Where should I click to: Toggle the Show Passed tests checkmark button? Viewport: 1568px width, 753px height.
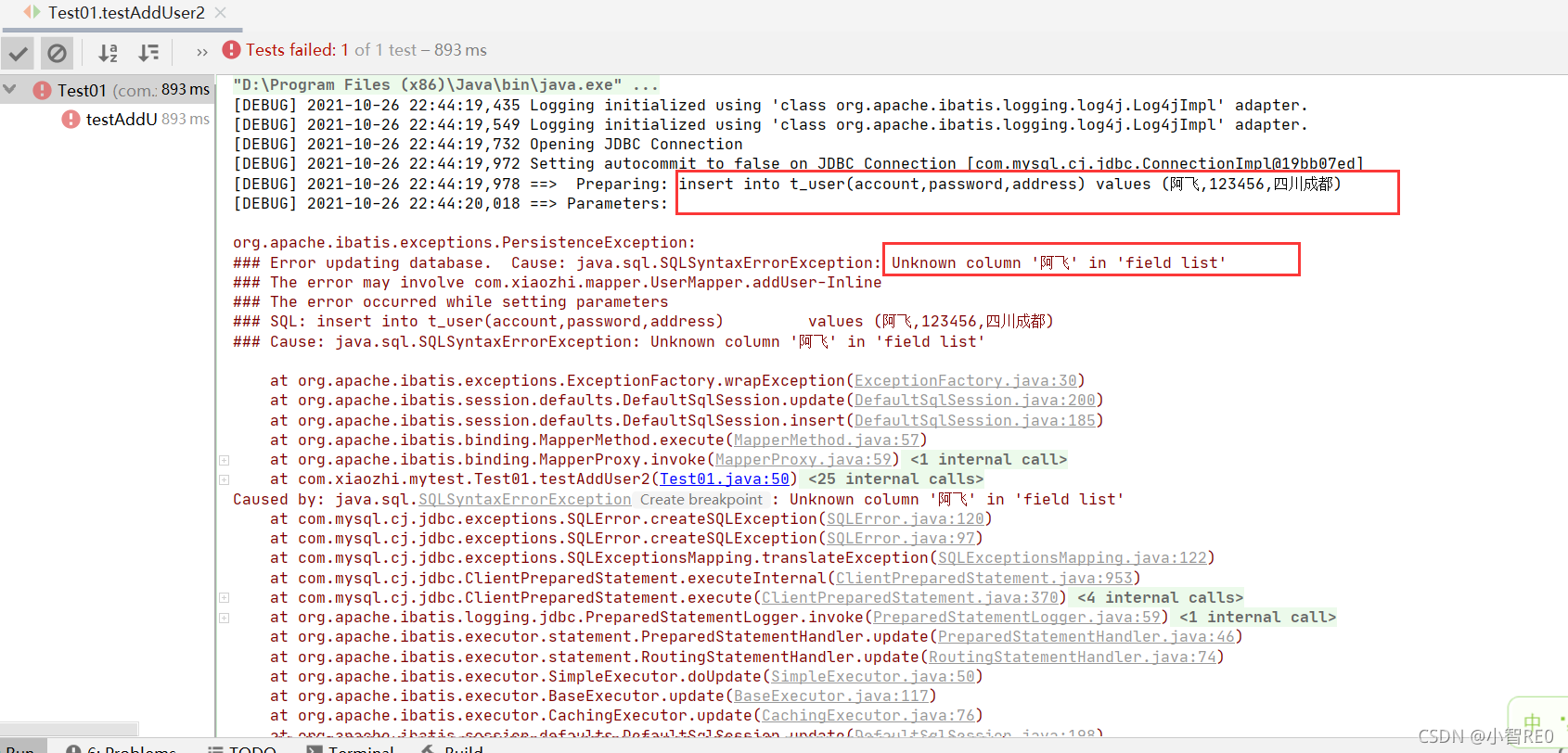pos(19,53)
